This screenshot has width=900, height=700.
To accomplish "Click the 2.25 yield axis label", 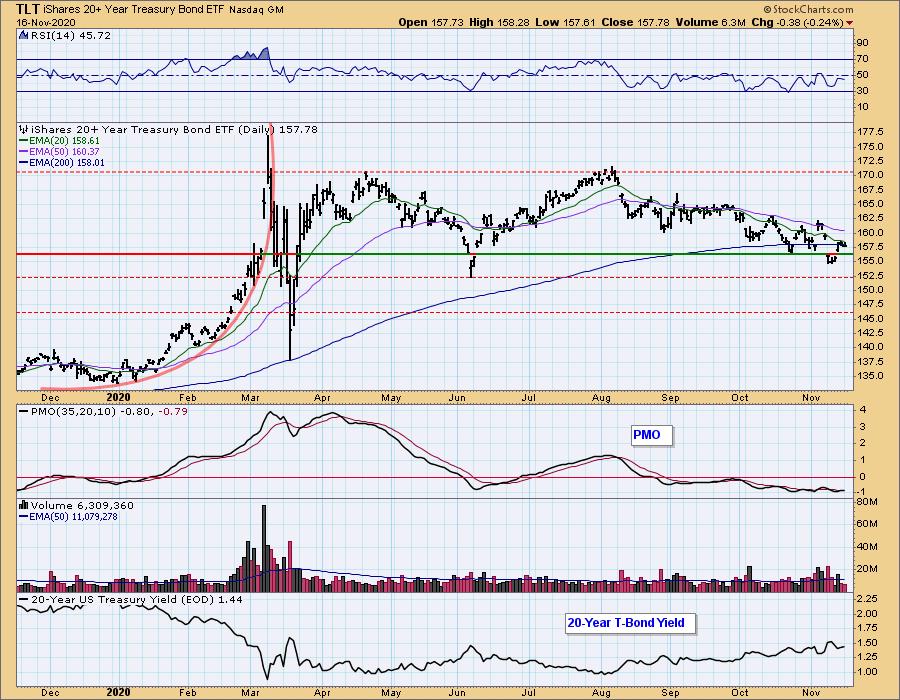I will (x=867, y=598).
